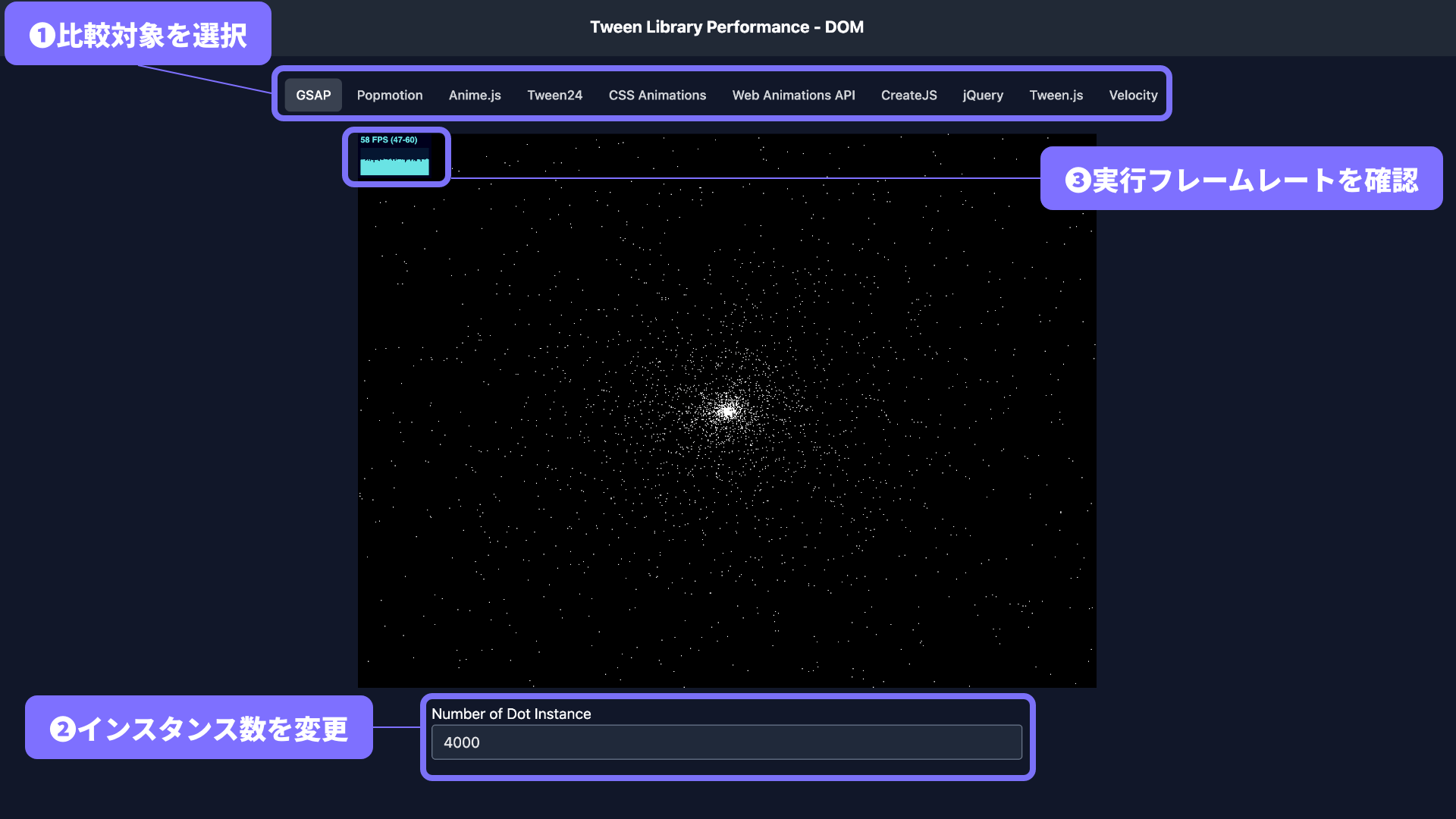Click the bright particle cluster at canvas center
The height and width of the screenshot is (819, 1456).
click(728, 410)
